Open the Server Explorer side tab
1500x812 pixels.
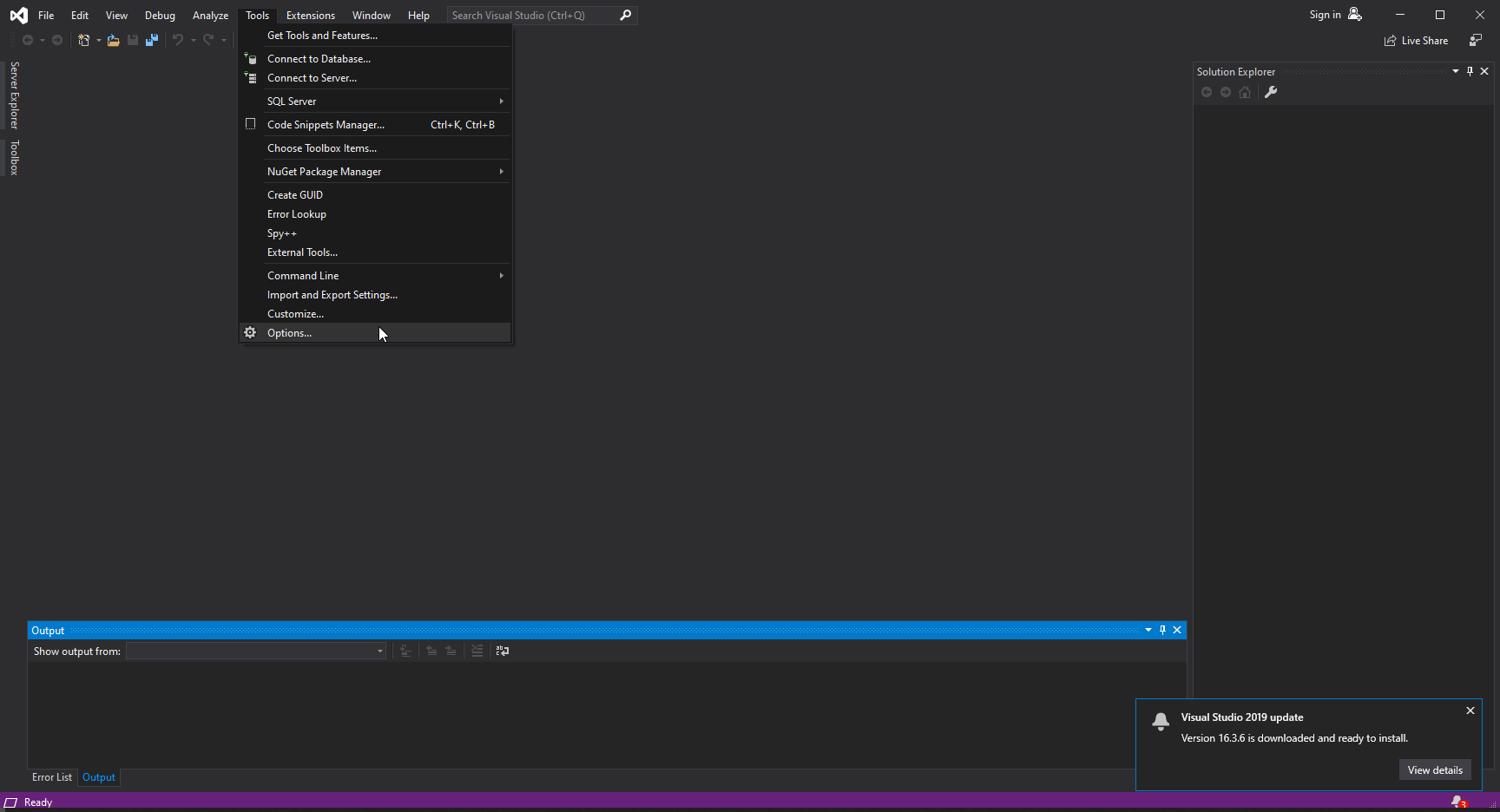pos(14,95)
